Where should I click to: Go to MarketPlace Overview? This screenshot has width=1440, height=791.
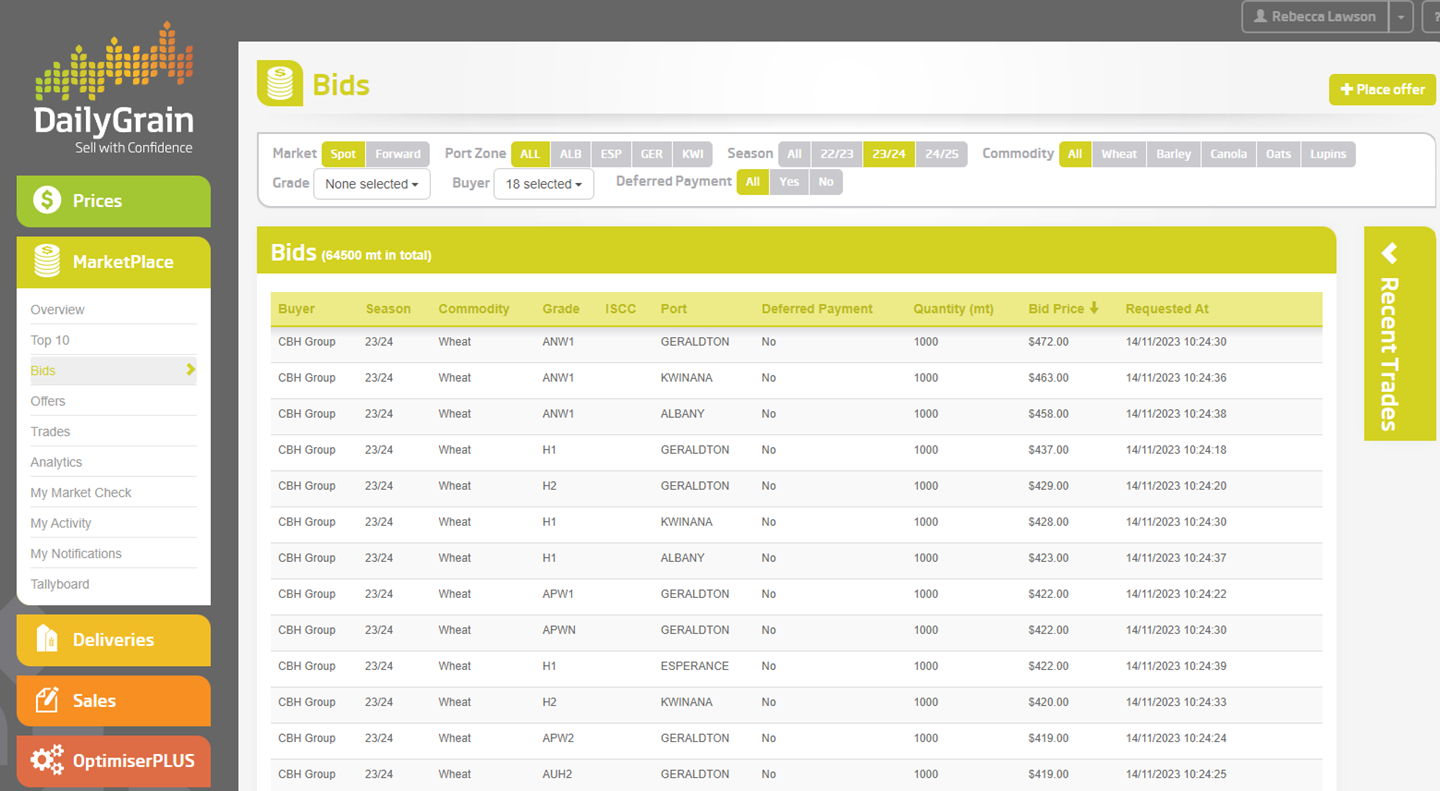57,310
